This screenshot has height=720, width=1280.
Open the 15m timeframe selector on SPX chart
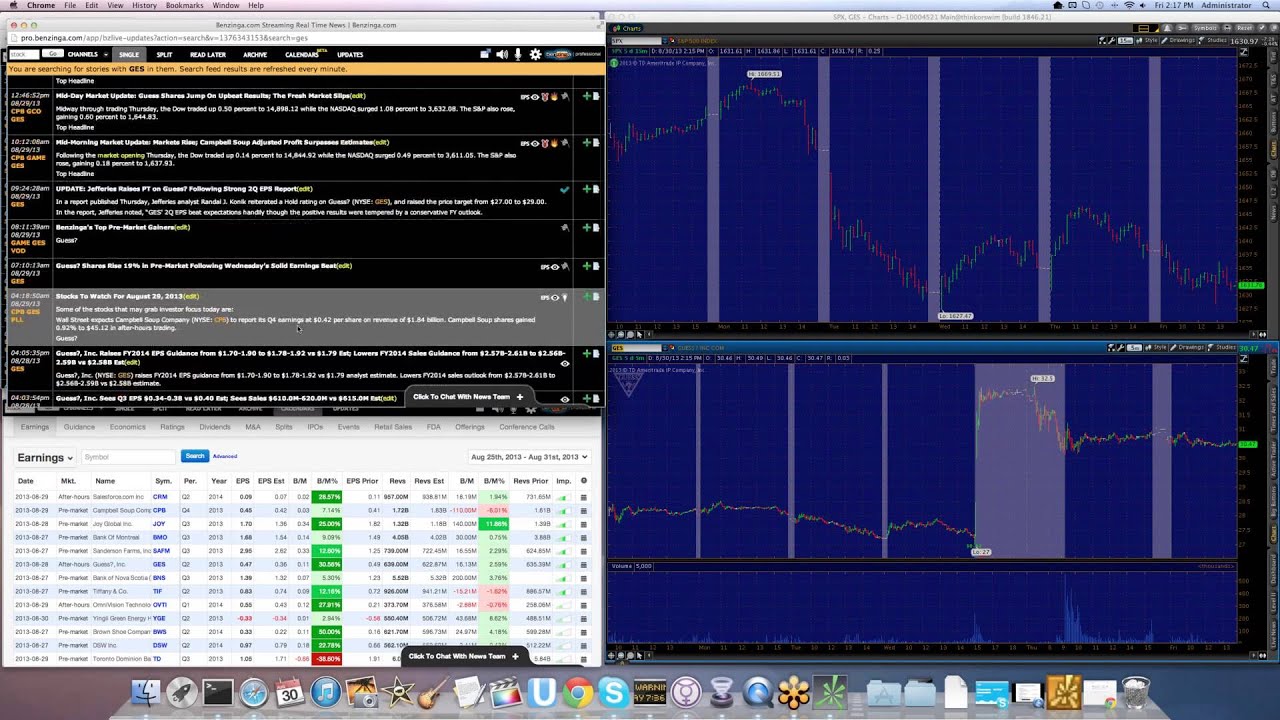tap(1126, 41)
